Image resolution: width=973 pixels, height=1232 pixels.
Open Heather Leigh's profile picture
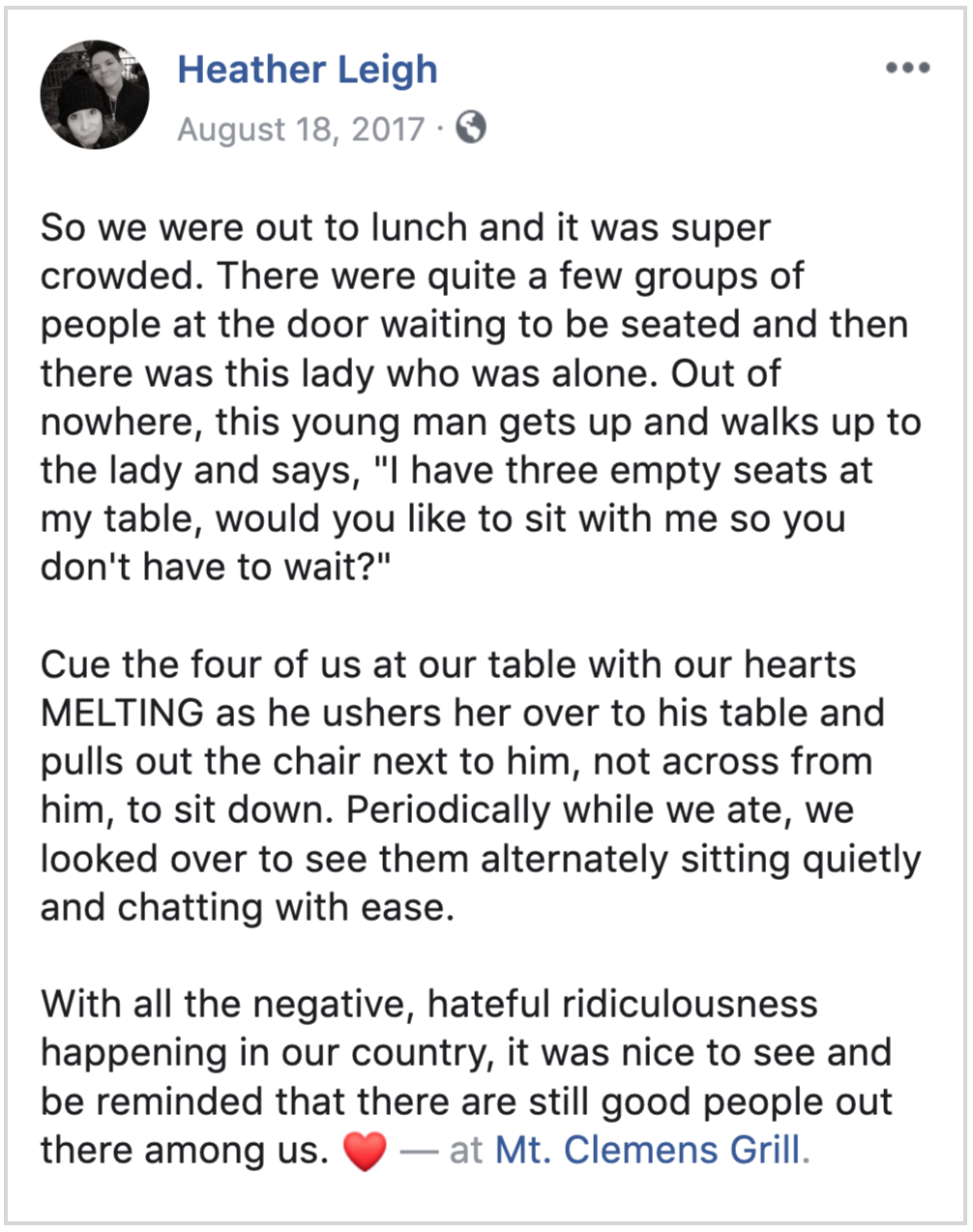coord(95,95)
